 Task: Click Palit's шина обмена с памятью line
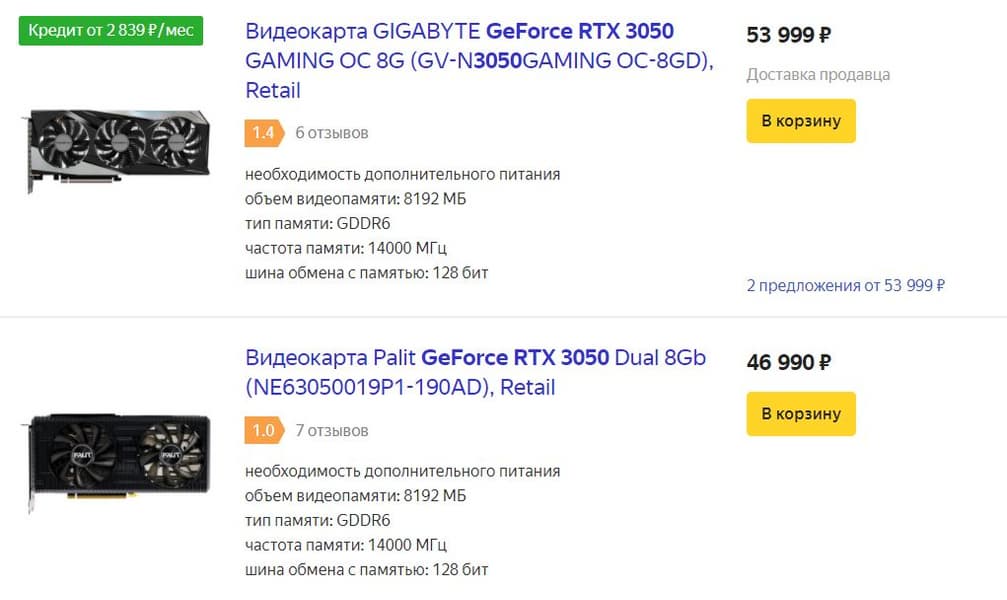366,570
